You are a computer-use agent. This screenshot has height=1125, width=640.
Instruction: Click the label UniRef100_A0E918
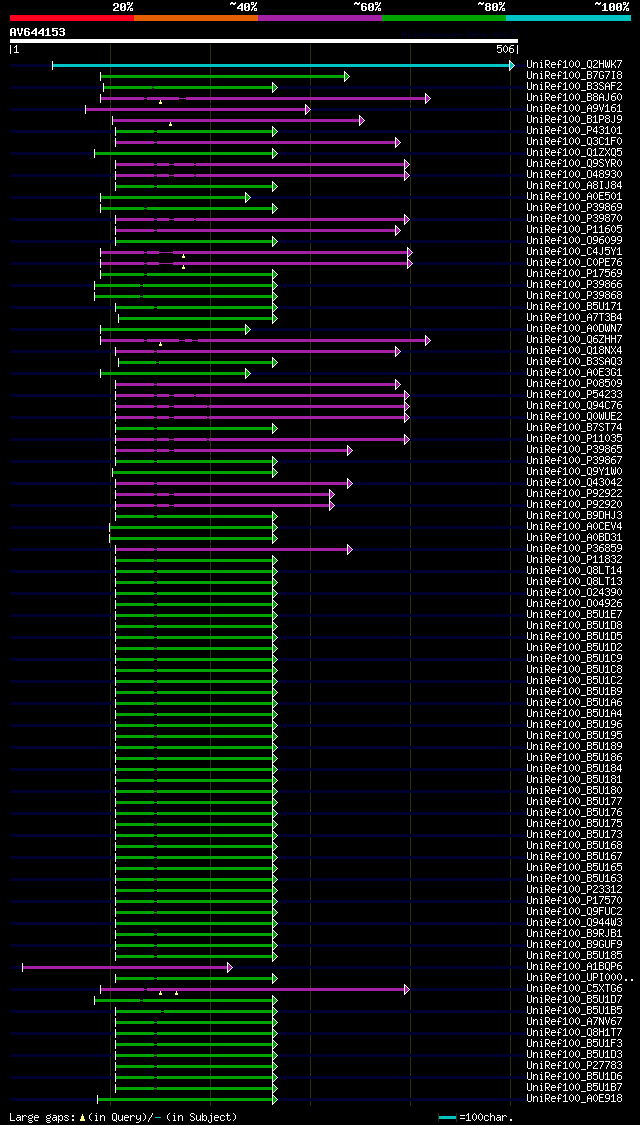point(574,1098)
